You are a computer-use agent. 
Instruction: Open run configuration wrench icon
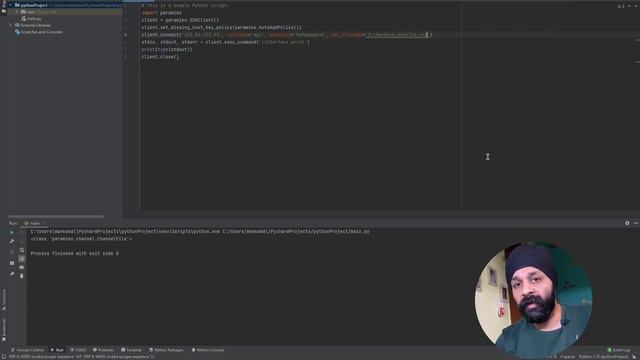[12, 241]
